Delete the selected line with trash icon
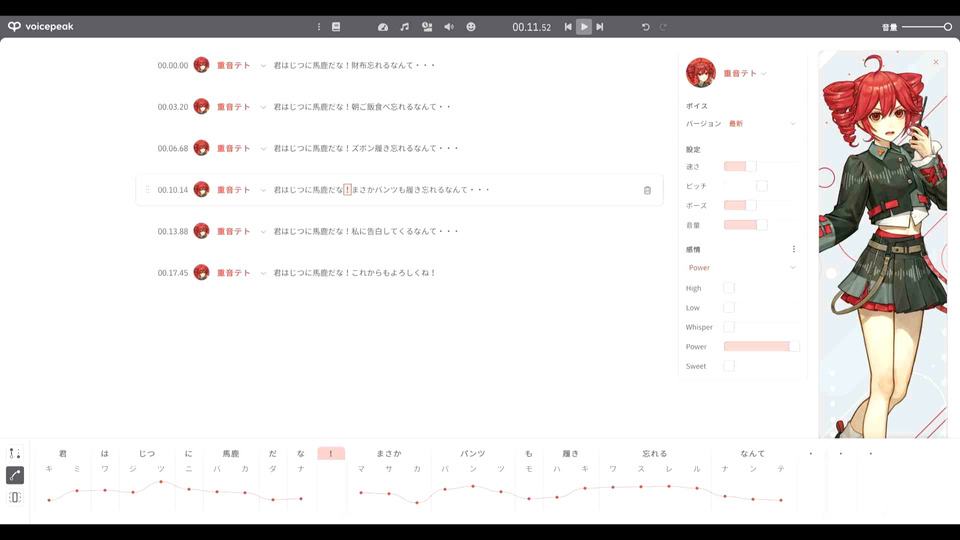The width and height of the screenshot is (960, 540). [x=647, y=190]
